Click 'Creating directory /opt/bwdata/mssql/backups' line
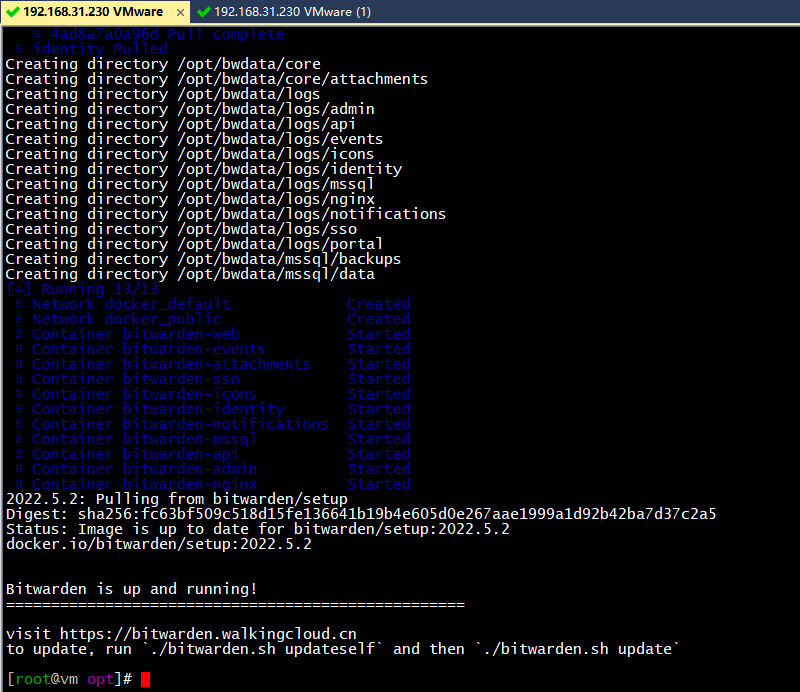Image resolution: width=800 pixels, height=692 pixels. (x=203, y=259)
